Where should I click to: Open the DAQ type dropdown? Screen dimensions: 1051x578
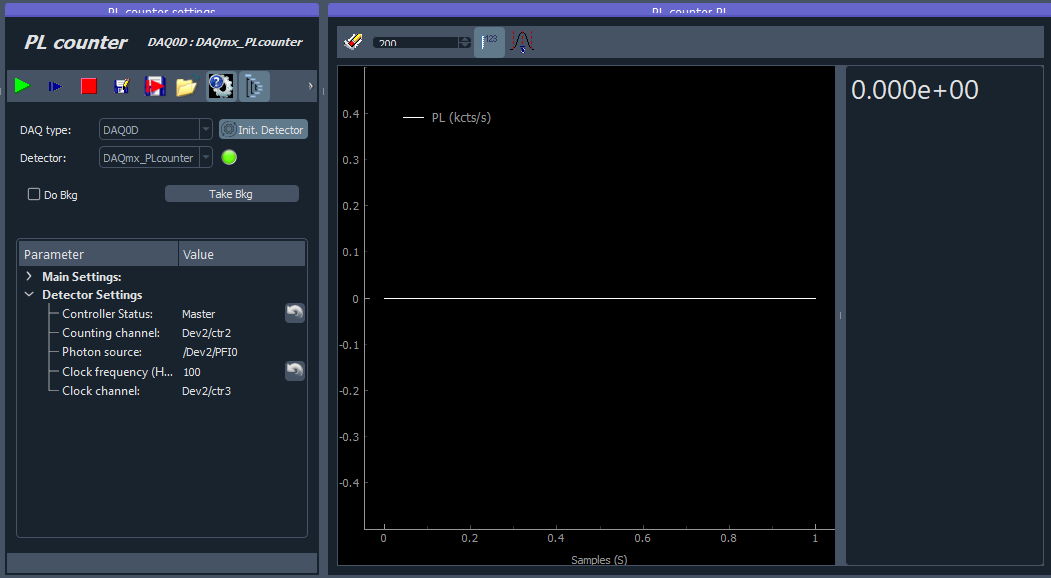coord(205,130)
